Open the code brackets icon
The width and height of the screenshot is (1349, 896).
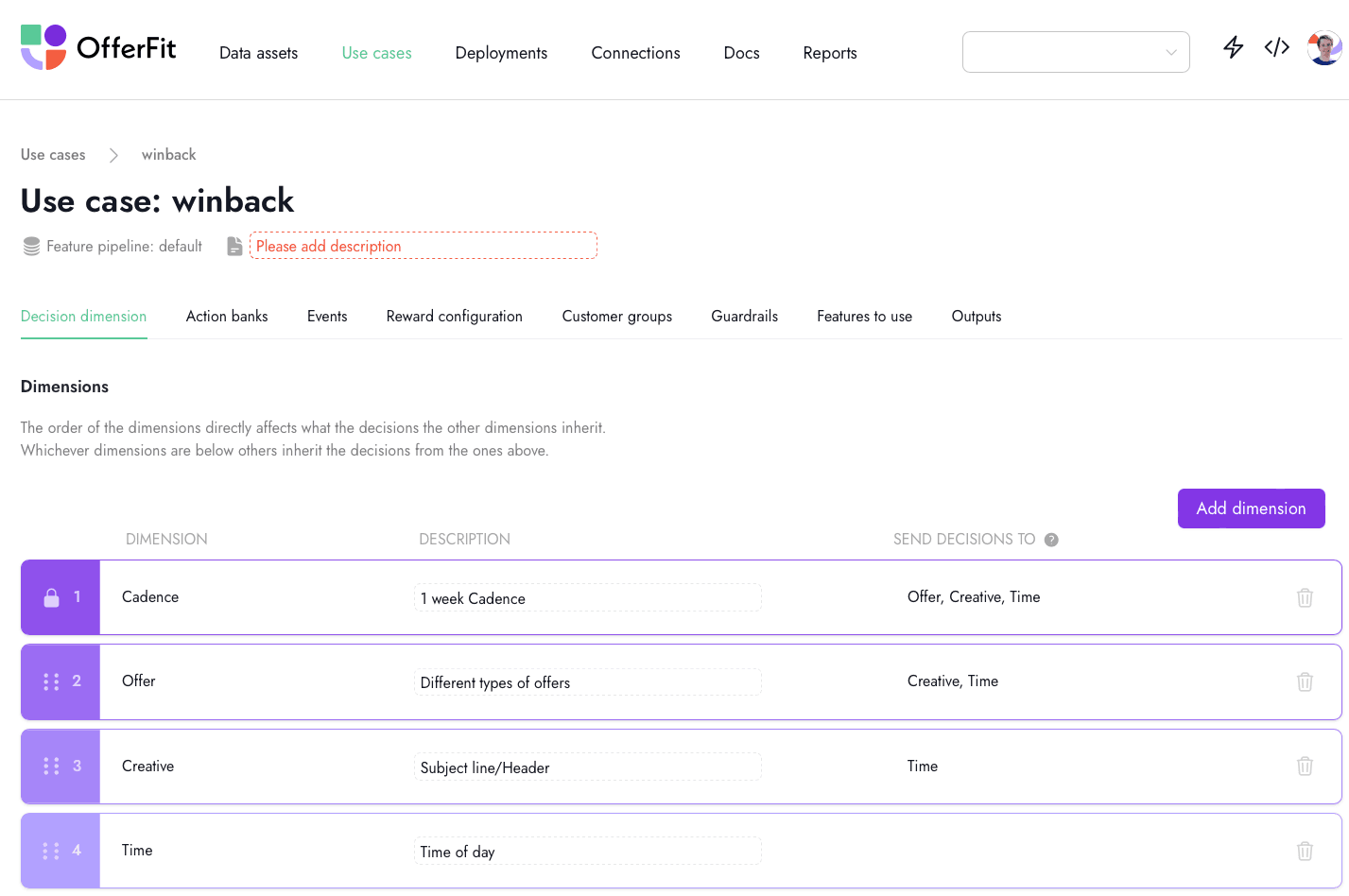click(1276, 47)
